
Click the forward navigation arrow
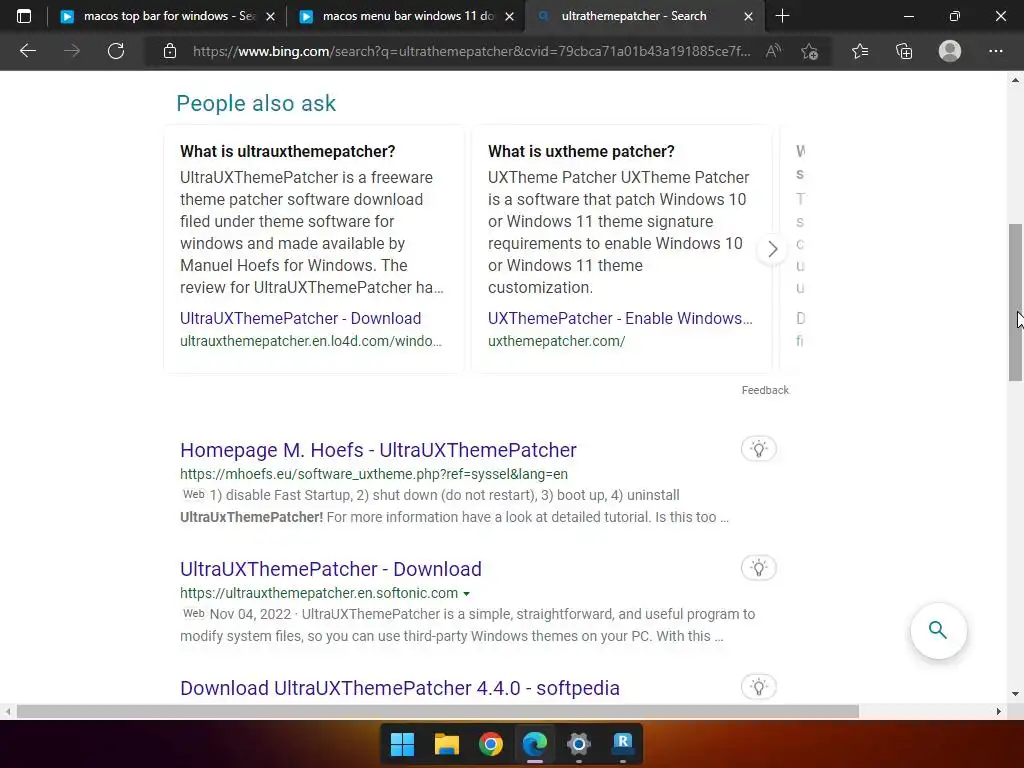72,51
